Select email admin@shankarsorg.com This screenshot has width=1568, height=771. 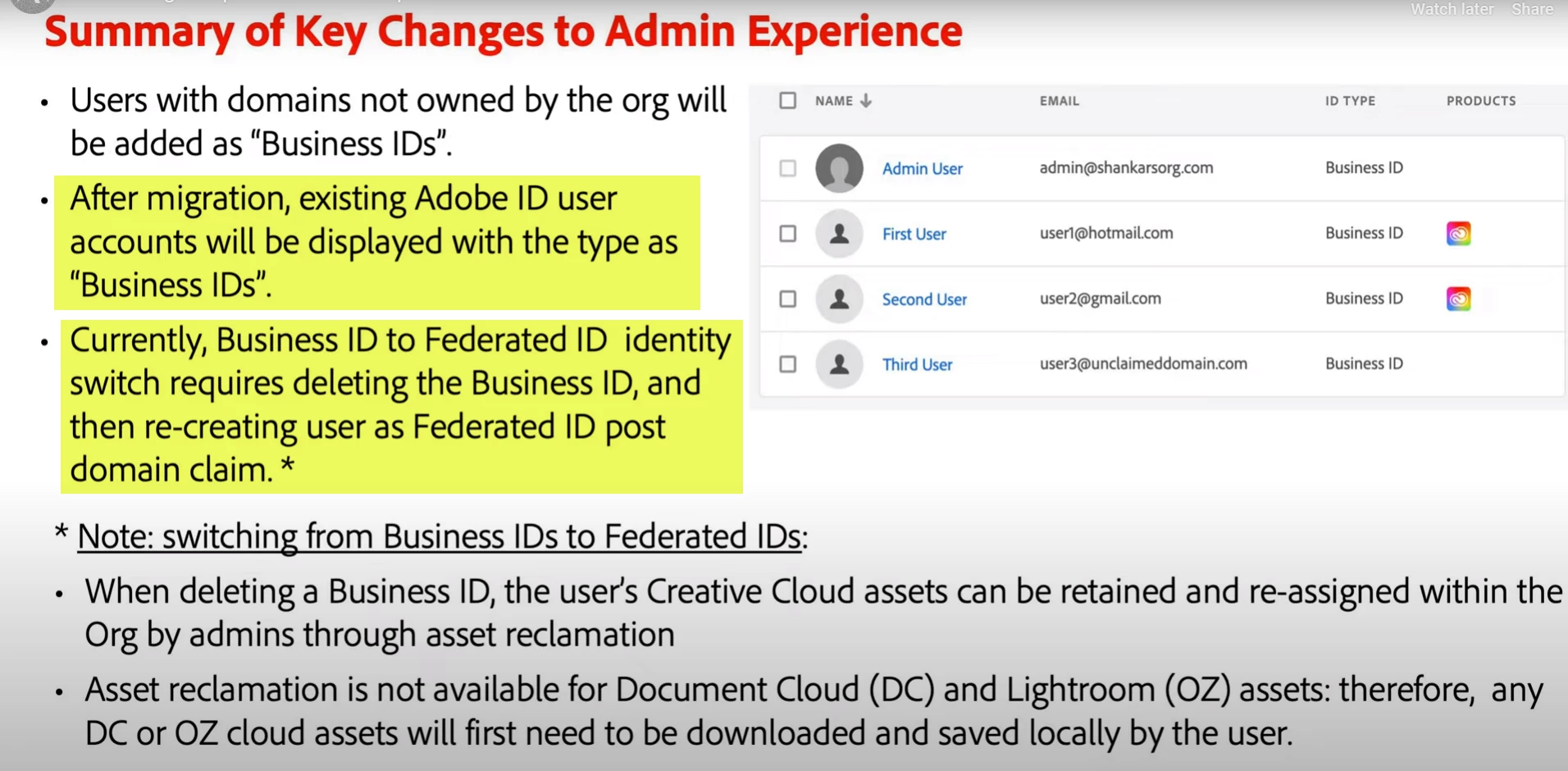click(x=1126, y=167)
